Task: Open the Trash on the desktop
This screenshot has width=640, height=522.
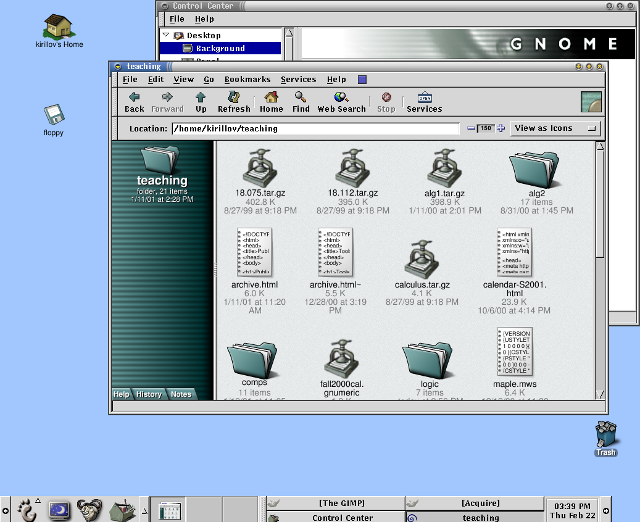Action: tap(606, 436)
